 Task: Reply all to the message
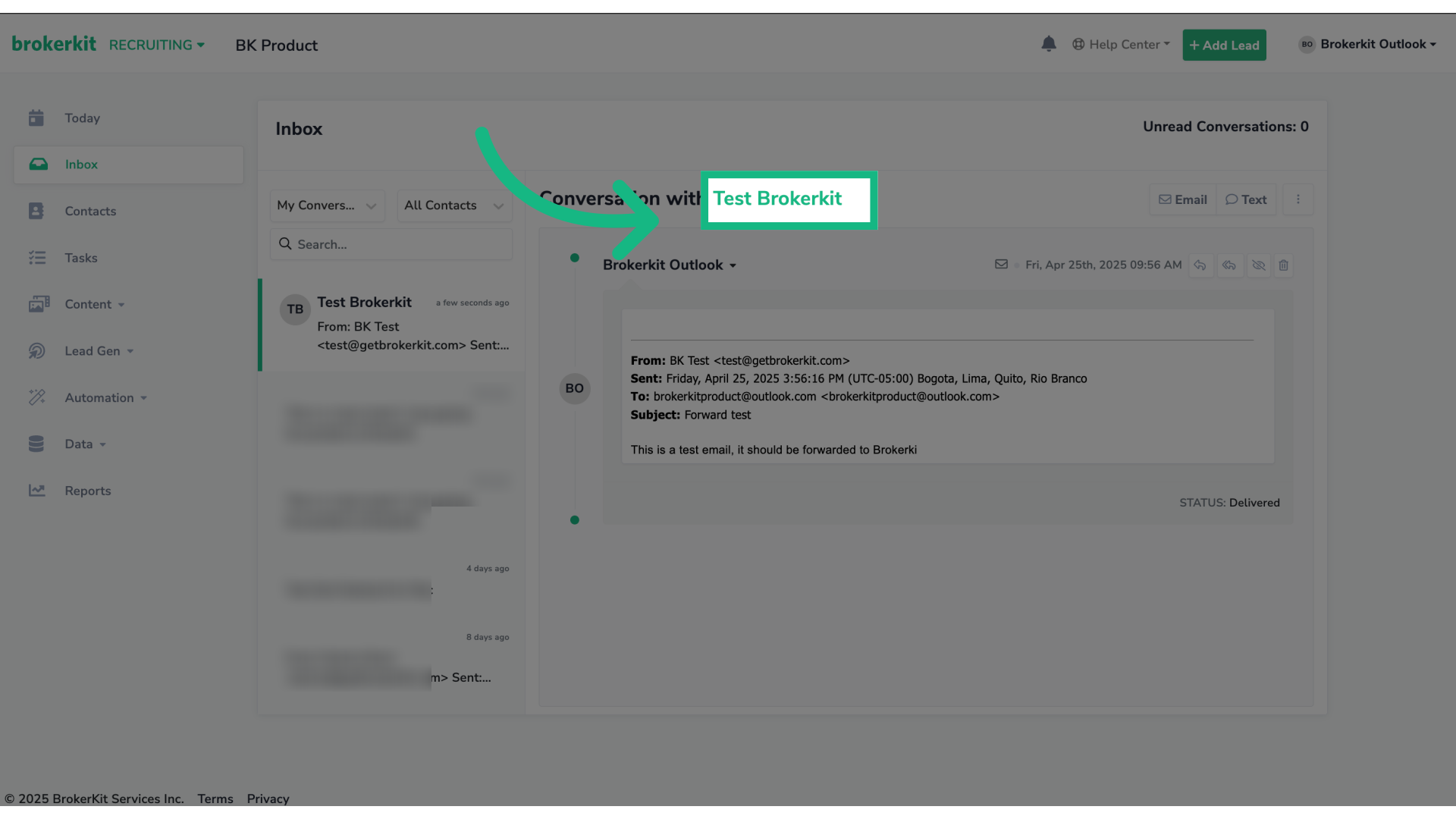[x=1229, y=265]
